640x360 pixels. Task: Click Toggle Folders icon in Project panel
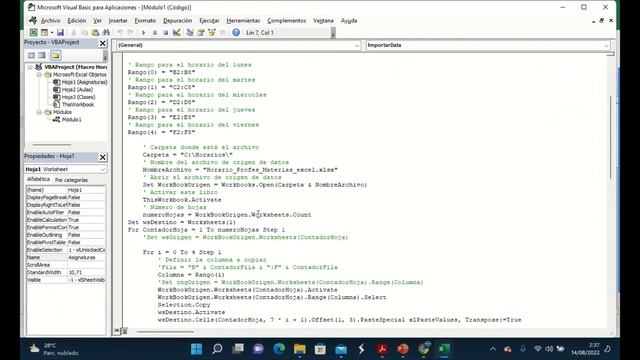56,55
